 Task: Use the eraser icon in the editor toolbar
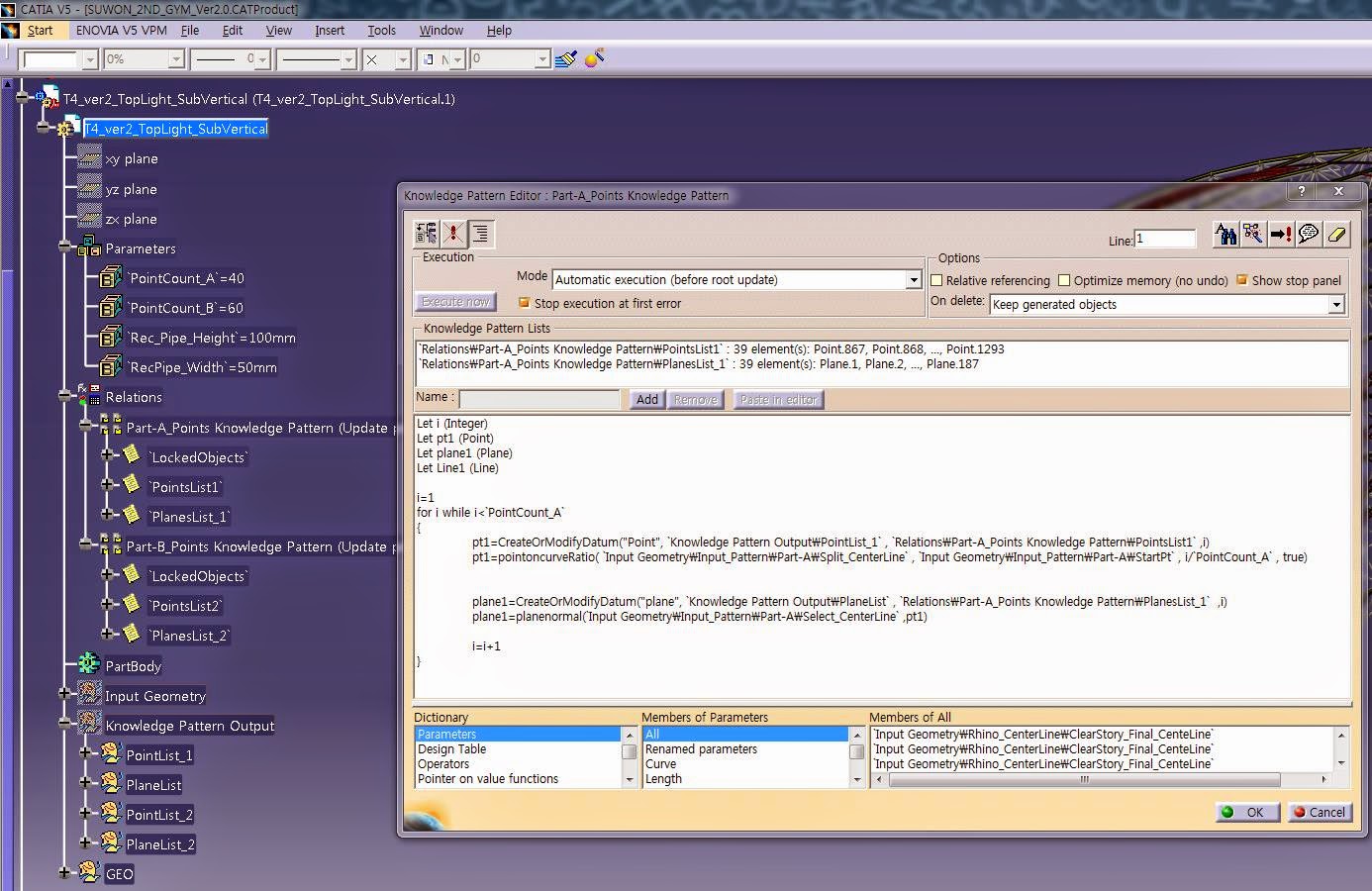click(1336, 235)
